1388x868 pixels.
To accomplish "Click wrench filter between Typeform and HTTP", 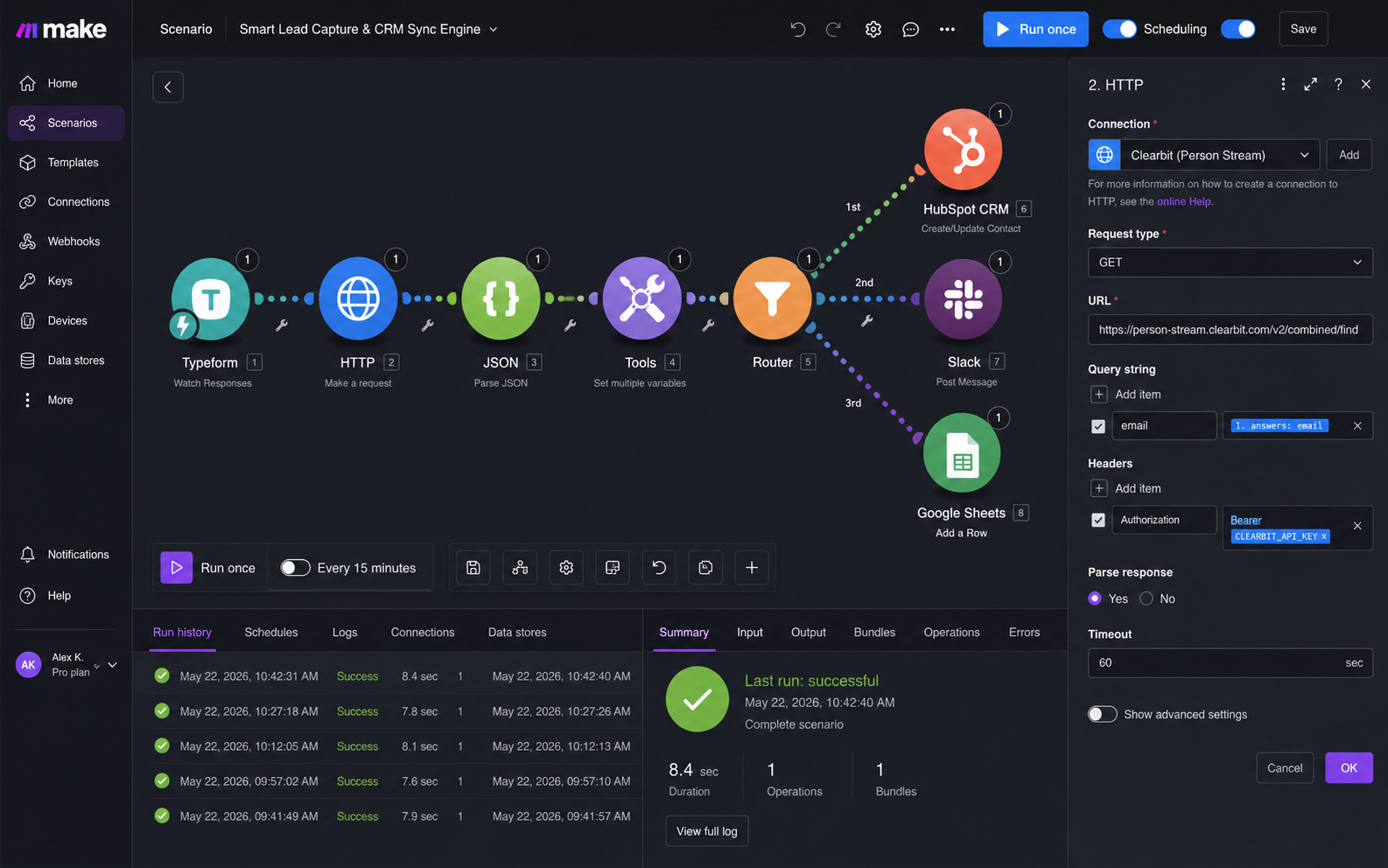I will click(x=282, y=325).
